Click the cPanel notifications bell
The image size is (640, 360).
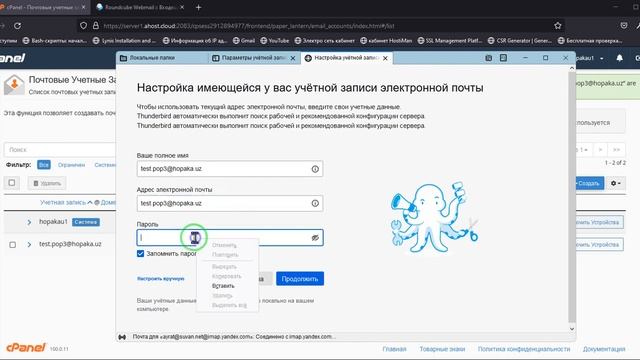point(619,58)
